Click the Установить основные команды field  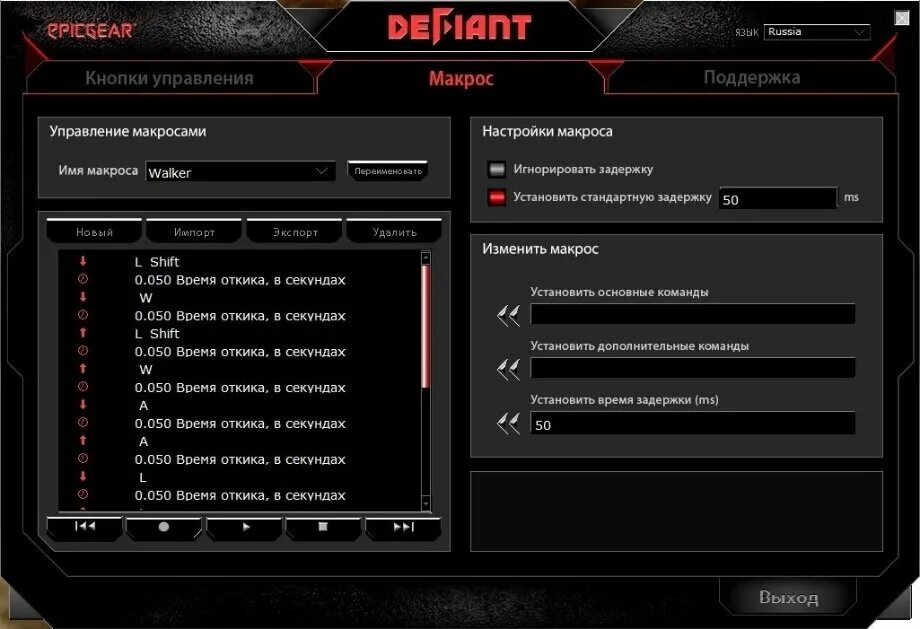coord(692,314)
